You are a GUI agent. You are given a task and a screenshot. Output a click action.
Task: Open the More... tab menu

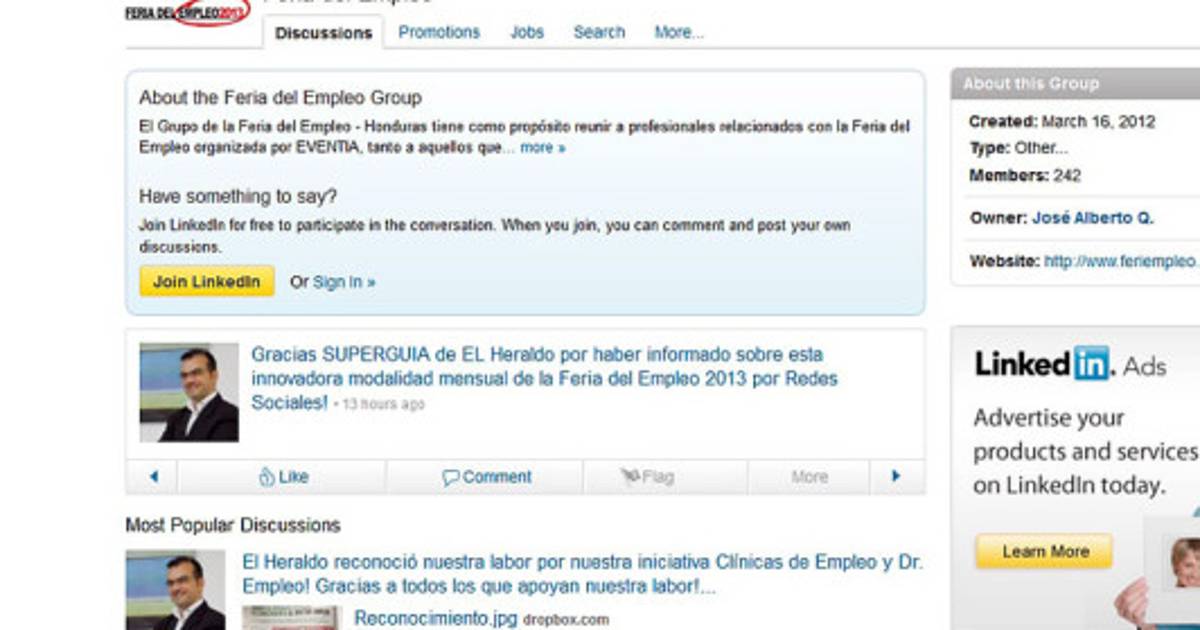679,32
